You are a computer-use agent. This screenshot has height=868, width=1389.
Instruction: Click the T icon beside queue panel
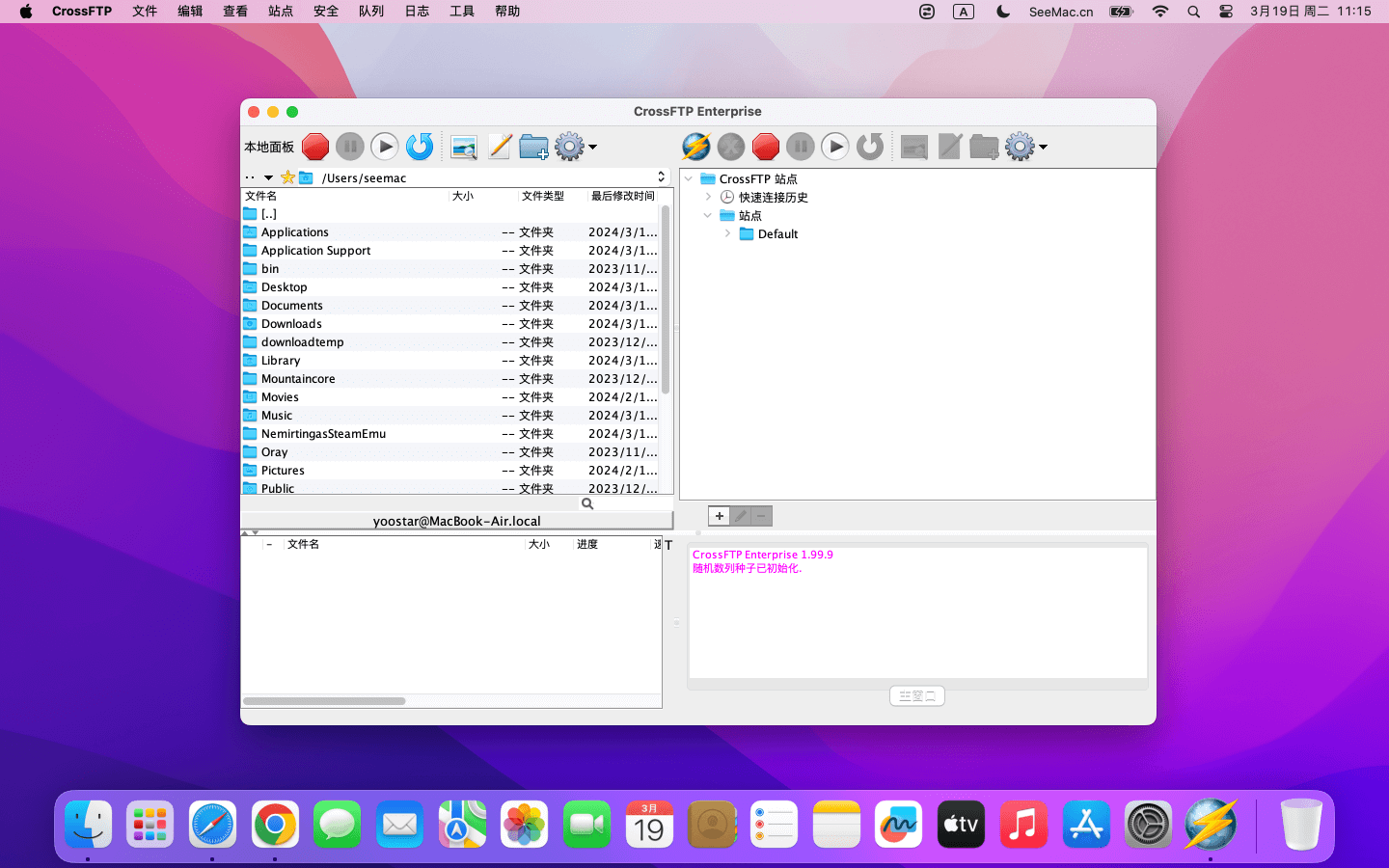point(668,545)
